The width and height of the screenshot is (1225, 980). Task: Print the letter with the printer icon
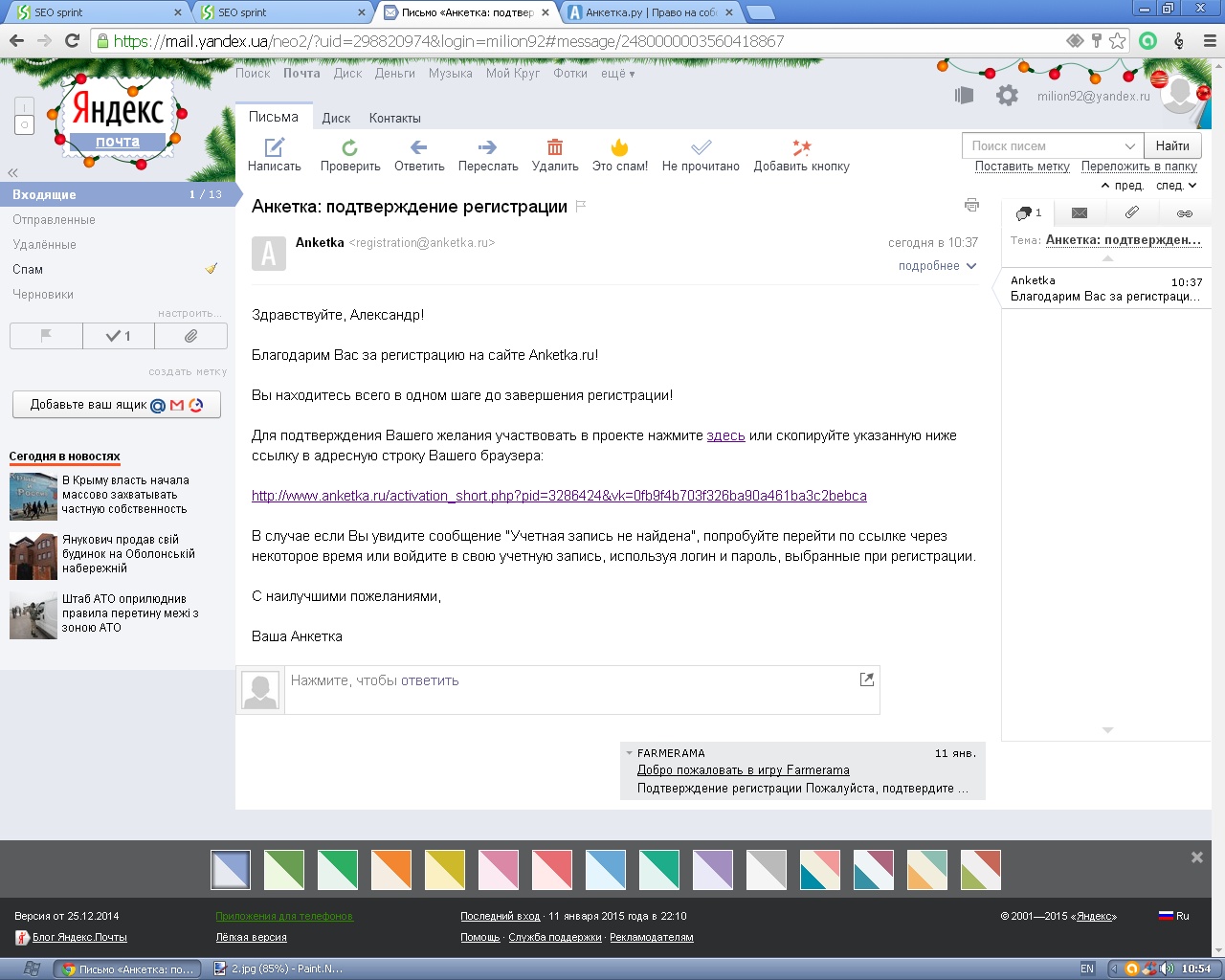pyautogui.click(x=972, y=205)
